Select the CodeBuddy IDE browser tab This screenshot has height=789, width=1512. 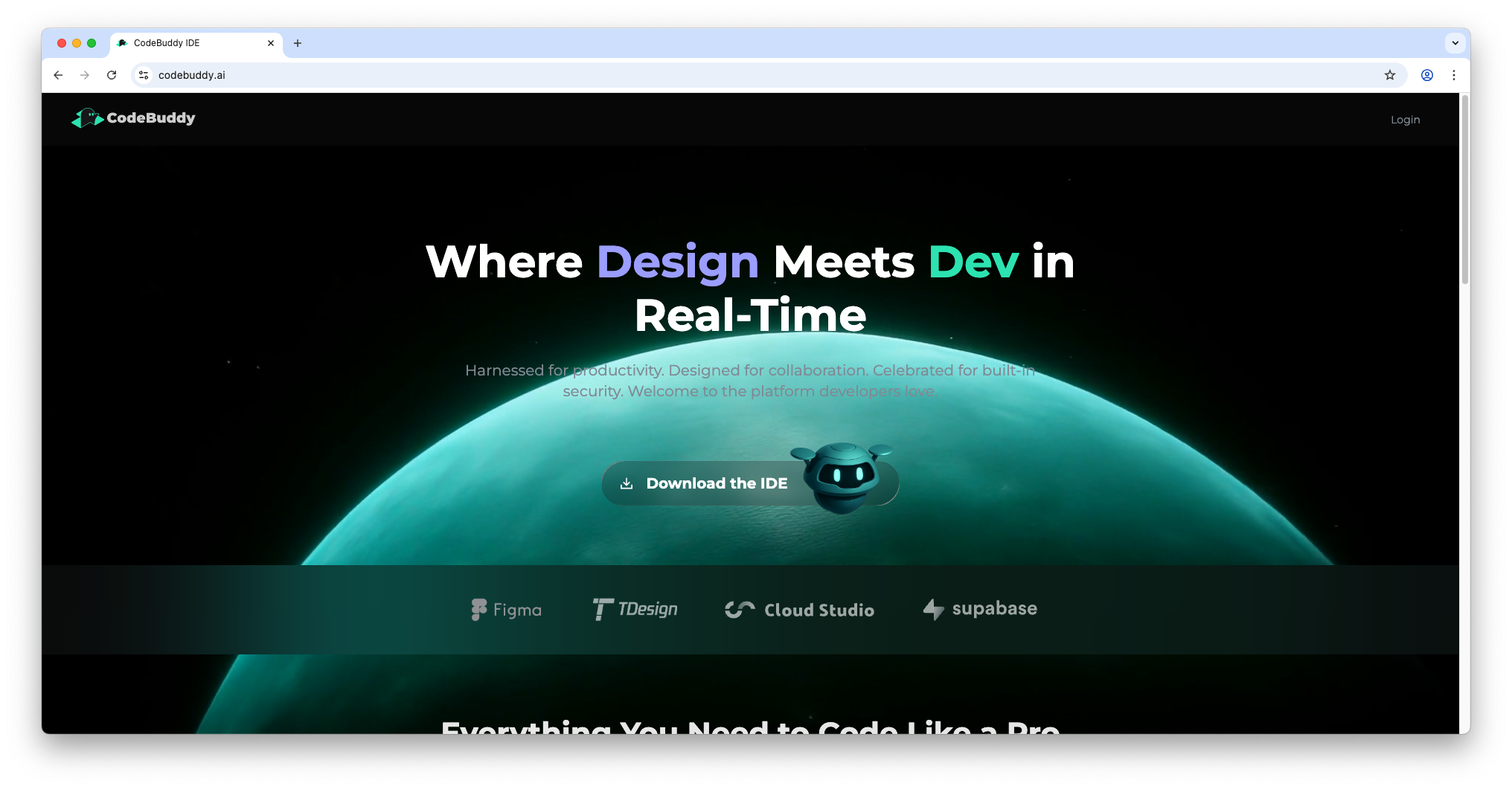(196, 43)
